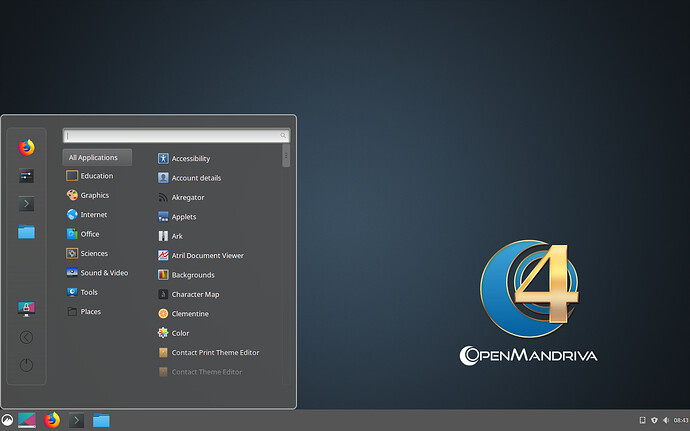Select the Sound & Video category
This screenshot has height=431, width=690.
97,273
